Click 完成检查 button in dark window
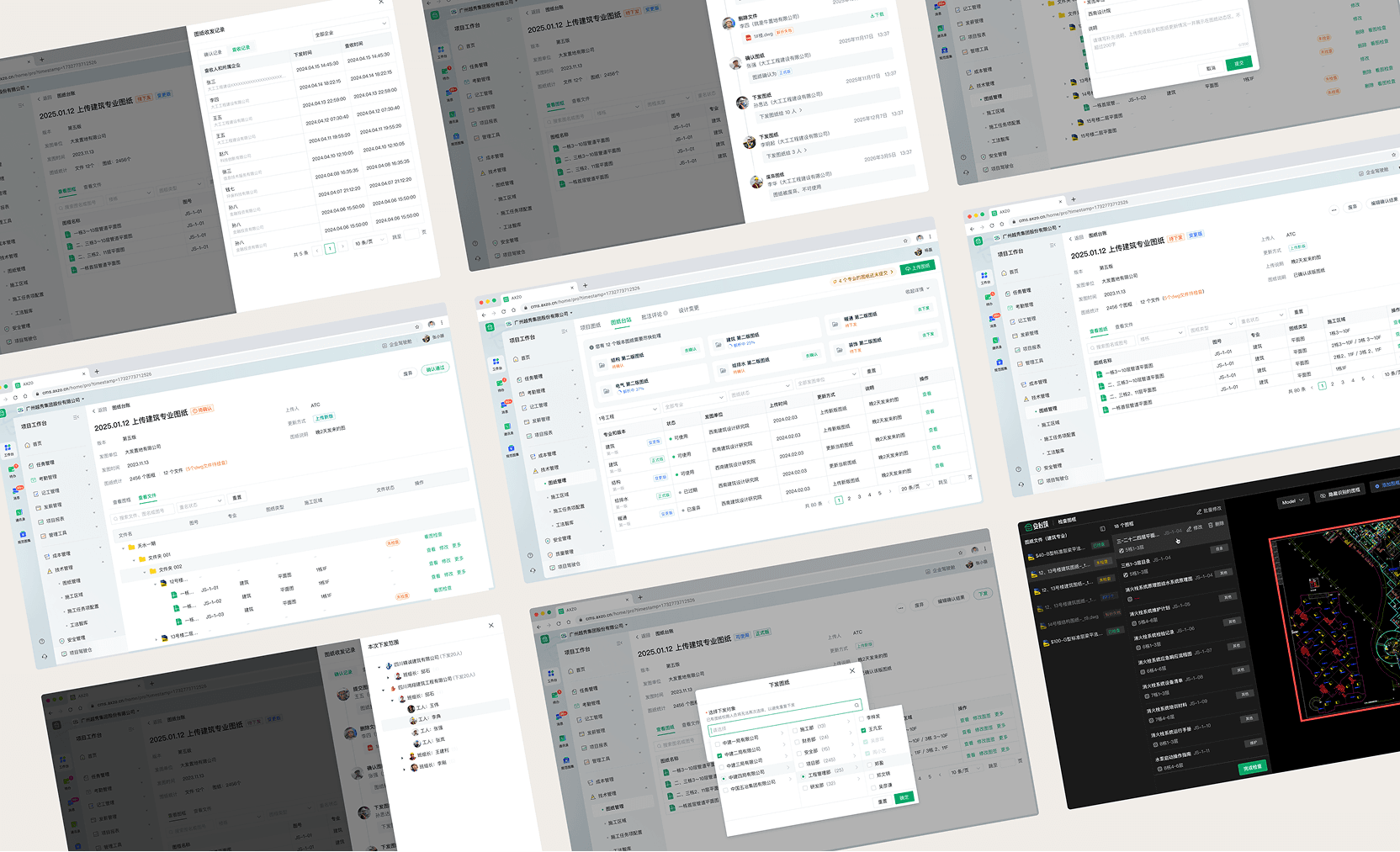This screenshot has width=1400, height=852. pyautogui.click(x=1252, y=767)
